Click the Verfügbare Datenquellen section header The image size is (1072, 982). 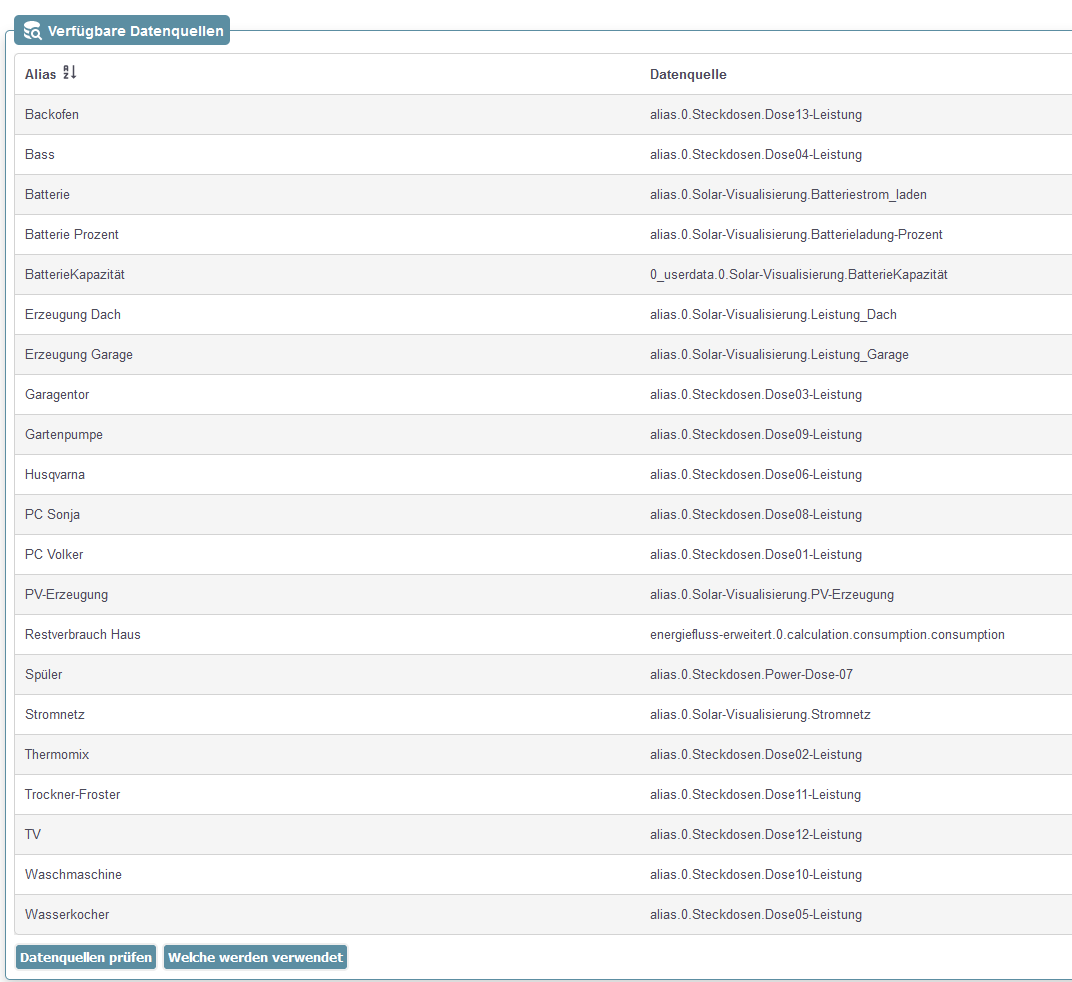122,31
